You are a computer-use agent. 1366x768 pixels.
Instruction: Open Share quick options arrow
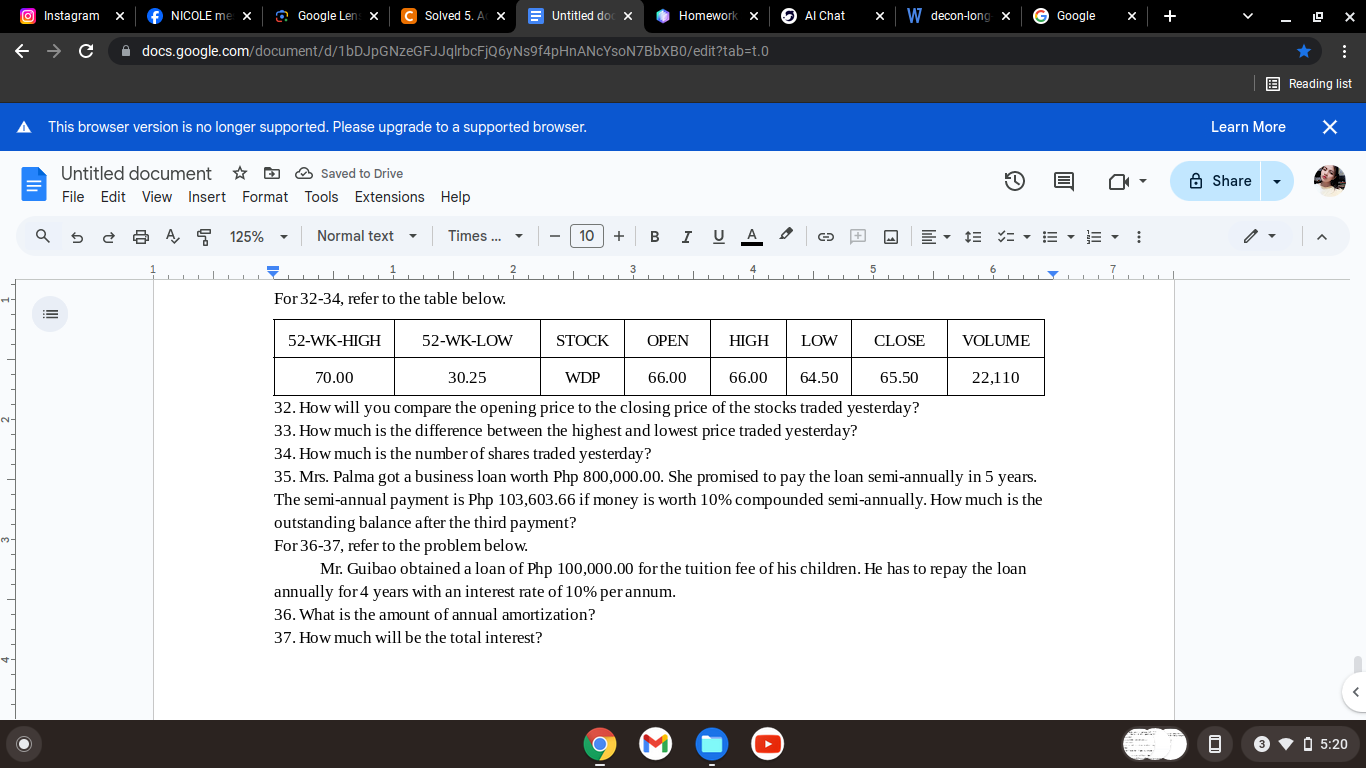1277,181
